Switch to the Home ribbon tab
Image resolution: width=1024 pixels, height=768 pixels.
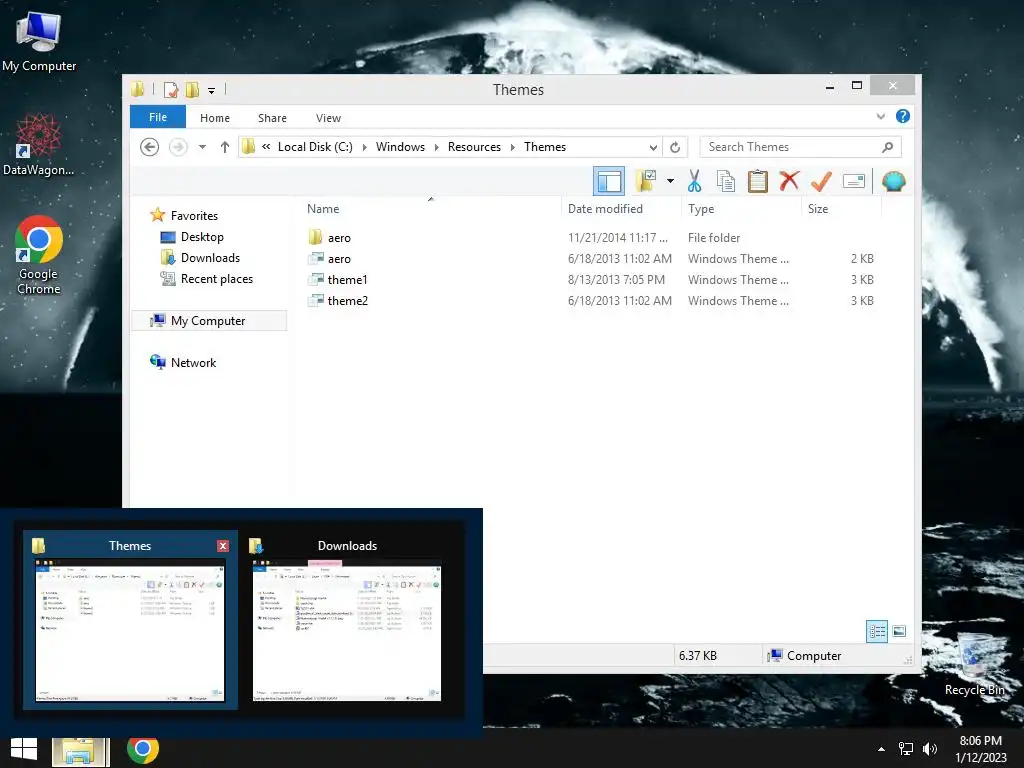215,118
